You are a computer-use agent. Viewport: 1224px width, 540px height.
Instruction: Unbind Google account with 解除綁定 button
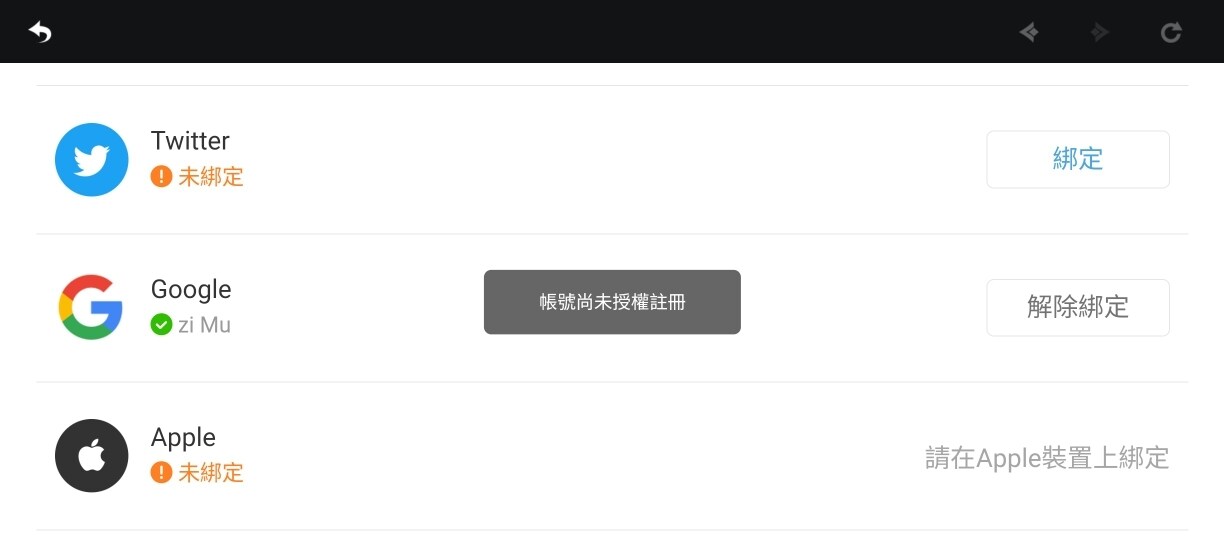tap(1078, 307)
